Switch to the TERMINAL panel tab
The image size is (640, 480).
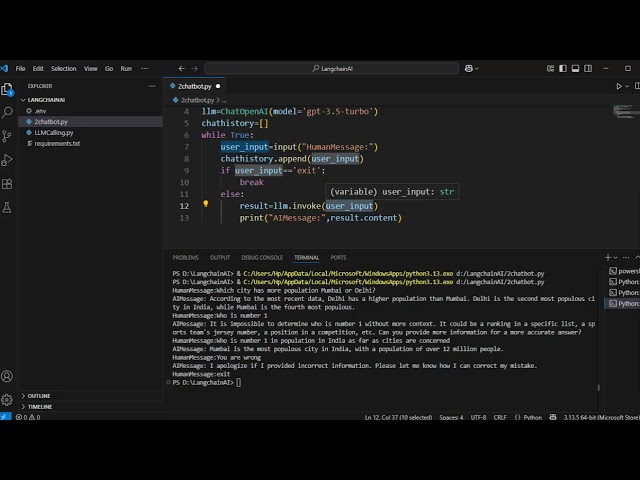[306, 258]
